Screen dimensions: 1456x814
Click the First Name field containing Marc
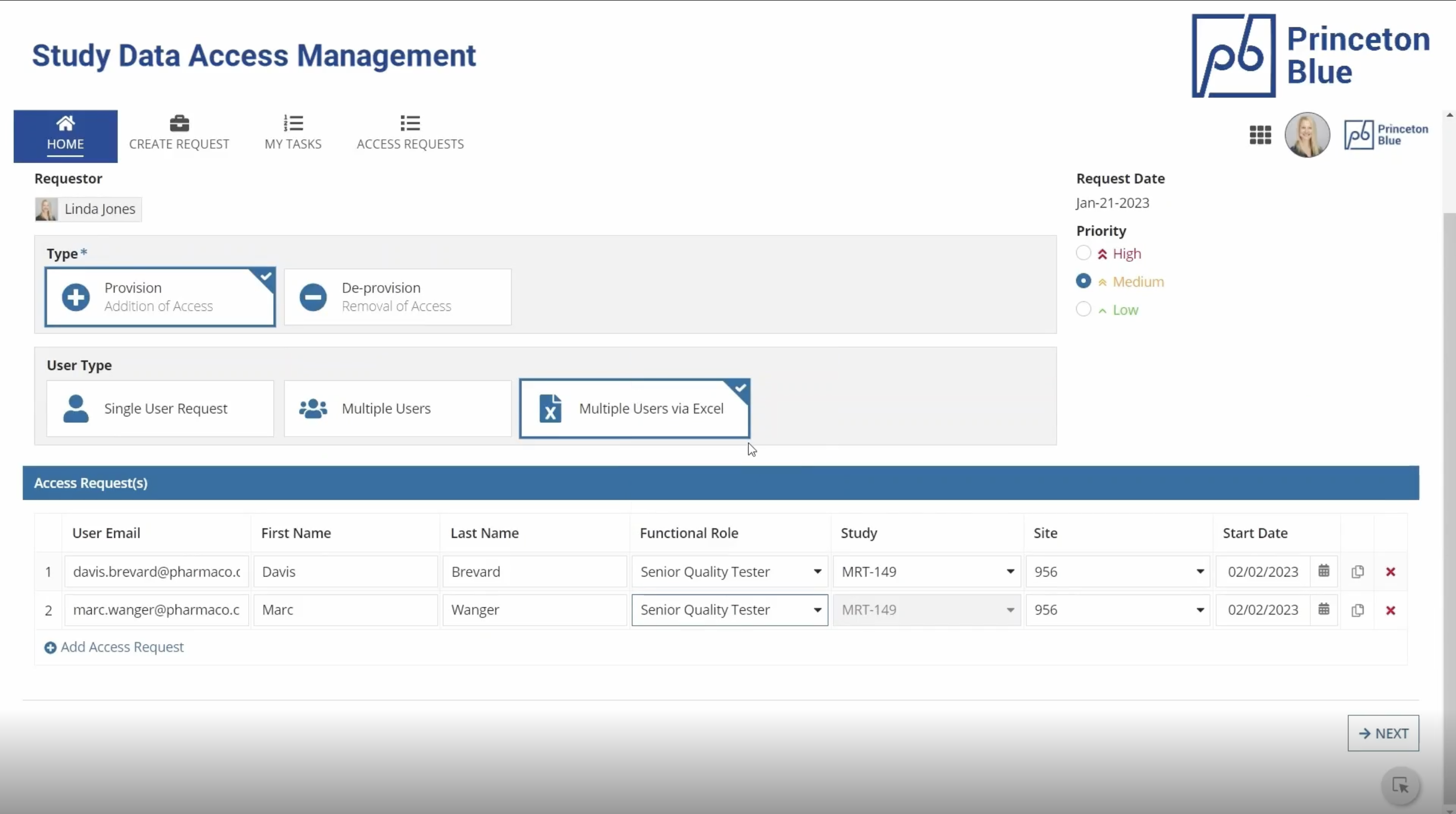point(345,610)
